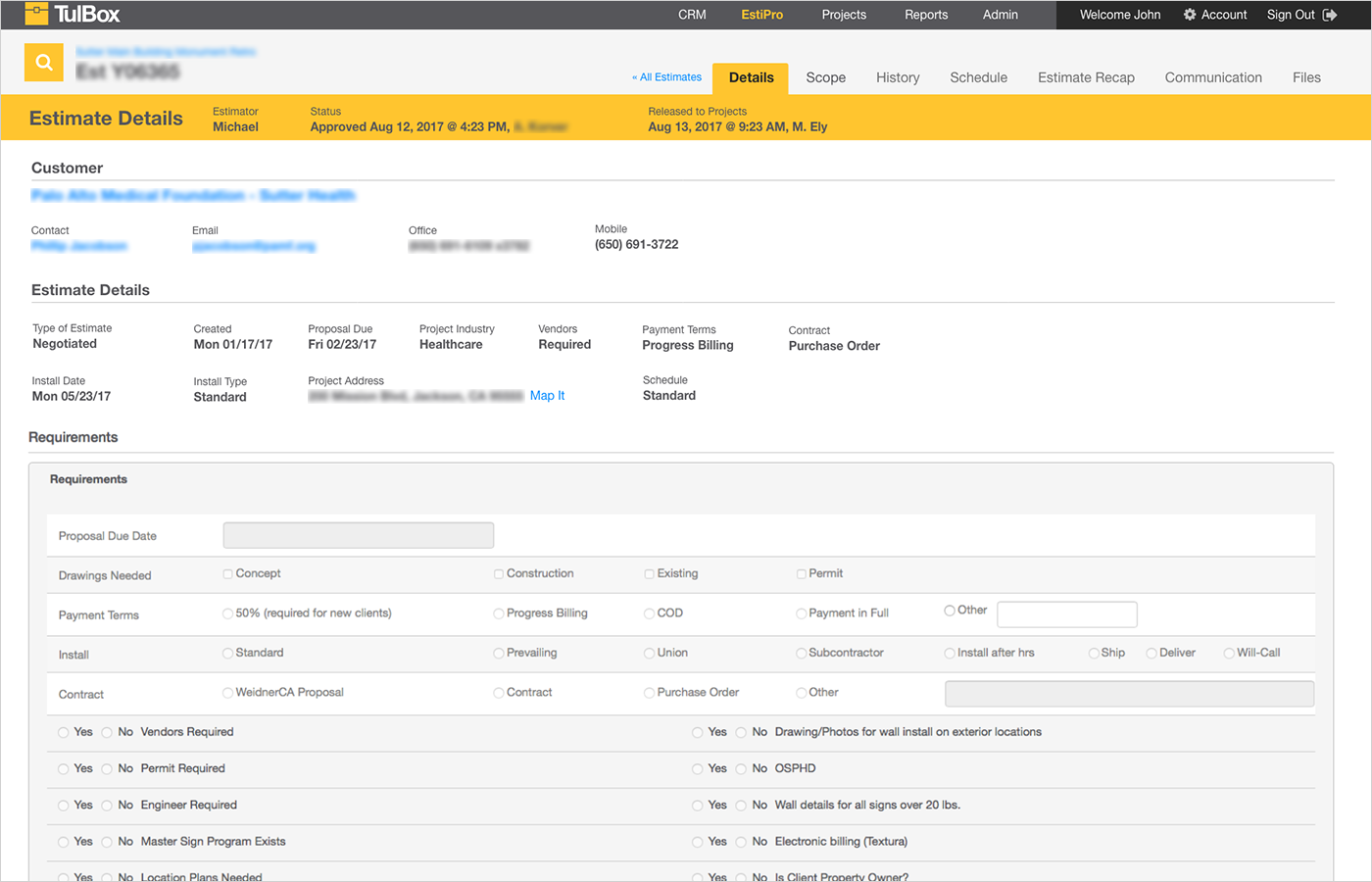The width and height of the screenshot is (1372, 882).
Task: Select WeidnerCA Proposal contract option
Action: 227,693
